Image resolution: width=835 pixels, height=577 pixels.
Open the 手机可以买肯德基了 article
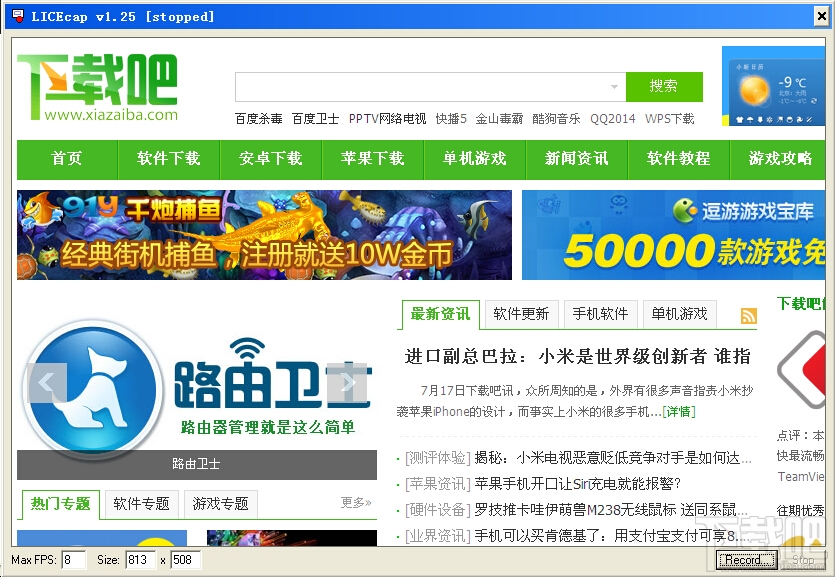point(611,535)
